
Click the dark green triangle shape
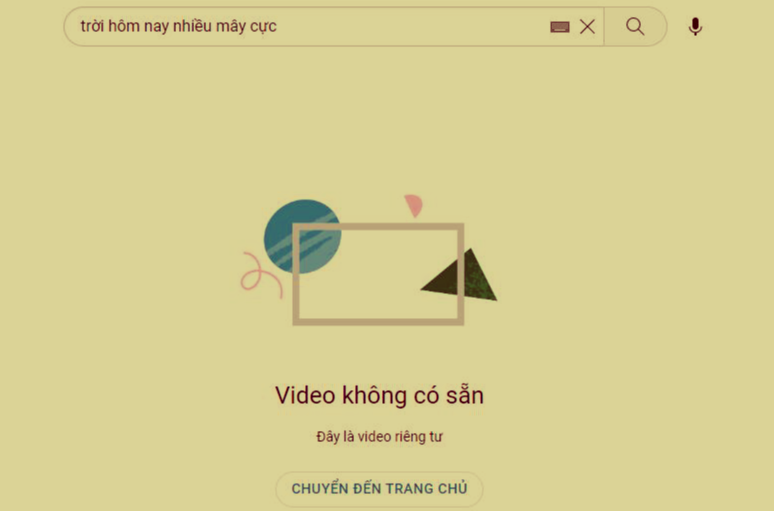(x=459, y=275)
